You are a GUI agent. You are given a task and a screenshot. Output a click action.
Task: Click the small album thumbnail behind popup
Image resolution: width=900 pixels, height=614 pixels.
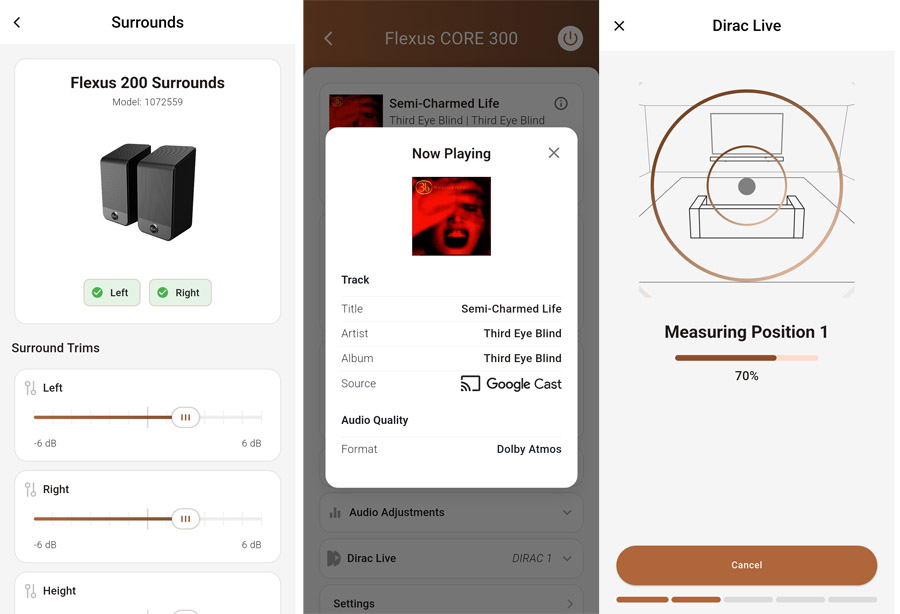click(x=356, y=111)
